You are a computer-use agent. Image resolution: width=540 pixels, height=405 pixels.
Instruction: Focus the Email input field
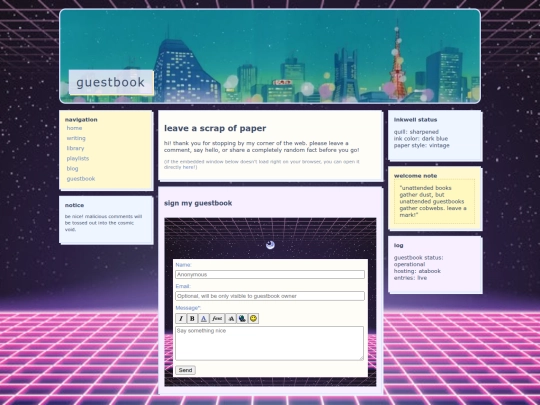click(x=270, y=296)
